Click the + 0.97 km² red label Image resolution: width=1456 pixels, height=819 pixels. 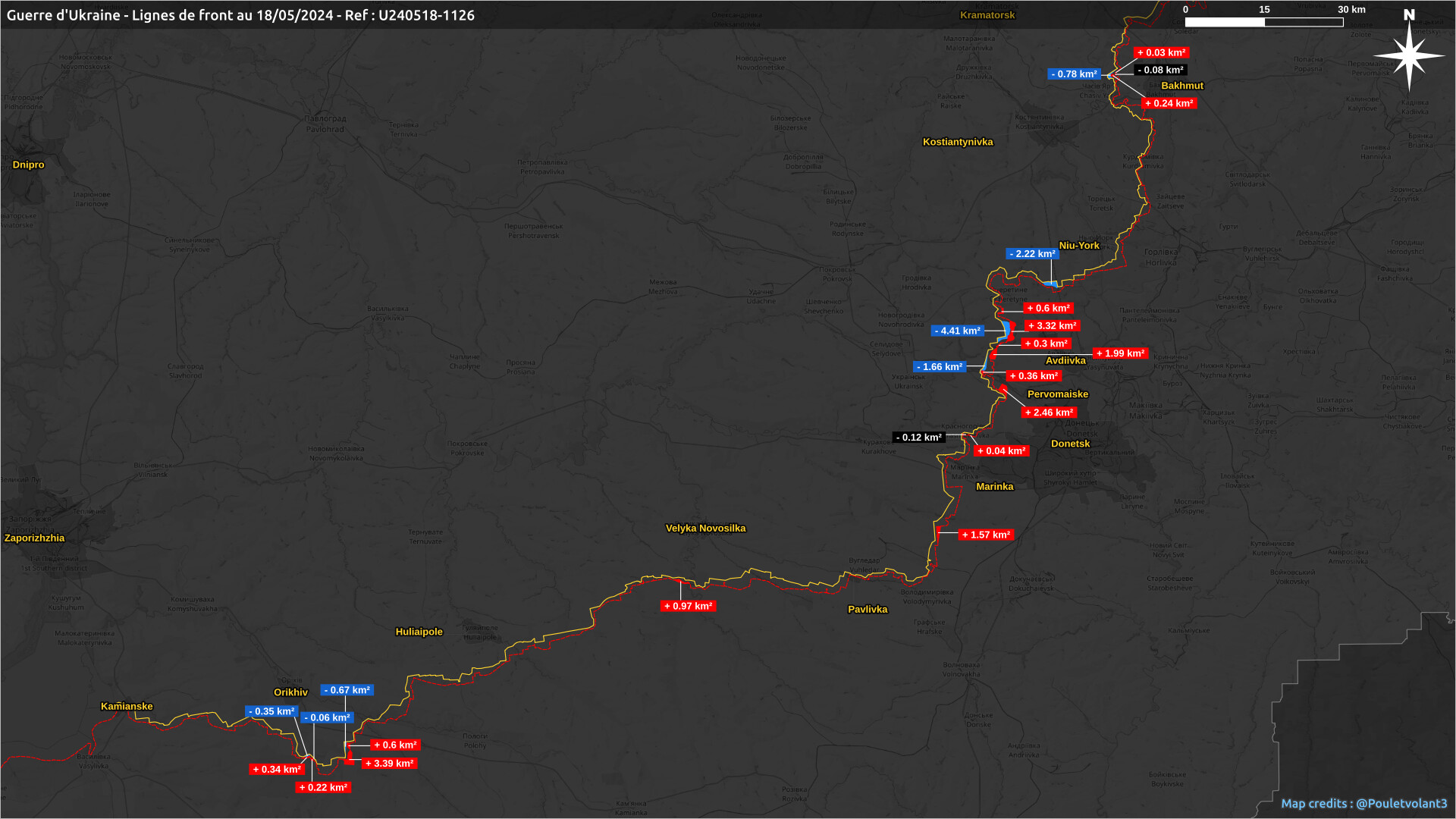(688, 607)
